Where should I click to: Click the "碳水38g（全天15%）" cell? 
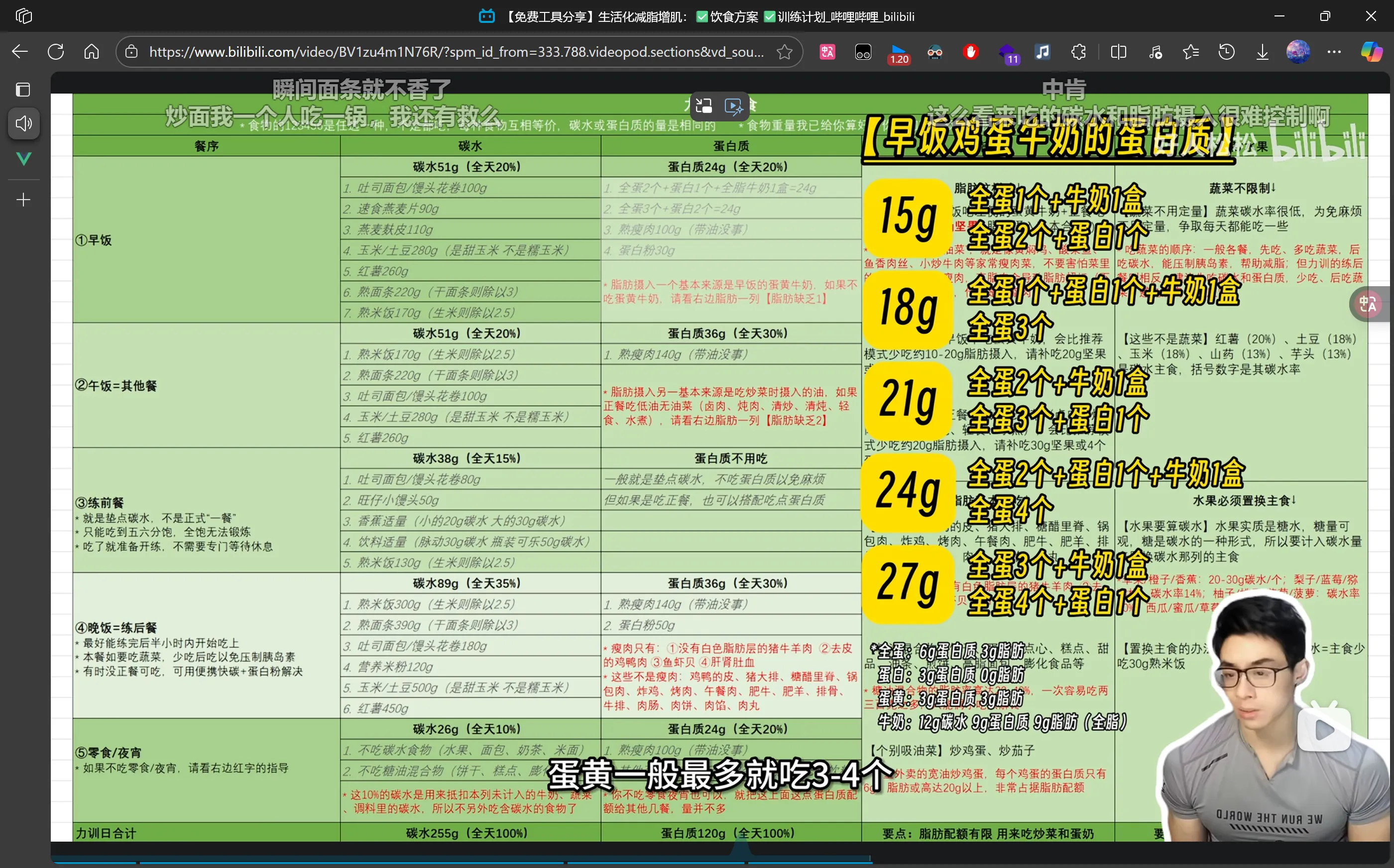point(470,458)
